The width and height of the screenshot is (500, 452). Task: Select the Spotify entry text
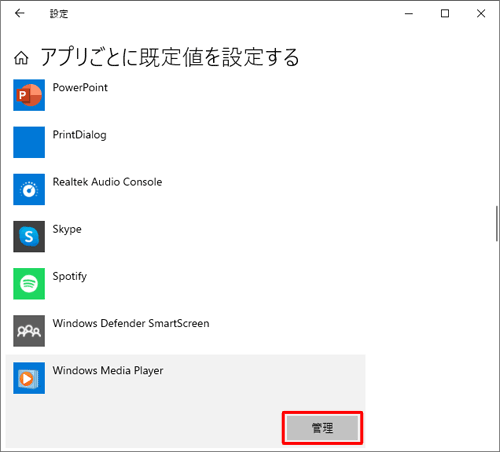[x=70, y=277]
